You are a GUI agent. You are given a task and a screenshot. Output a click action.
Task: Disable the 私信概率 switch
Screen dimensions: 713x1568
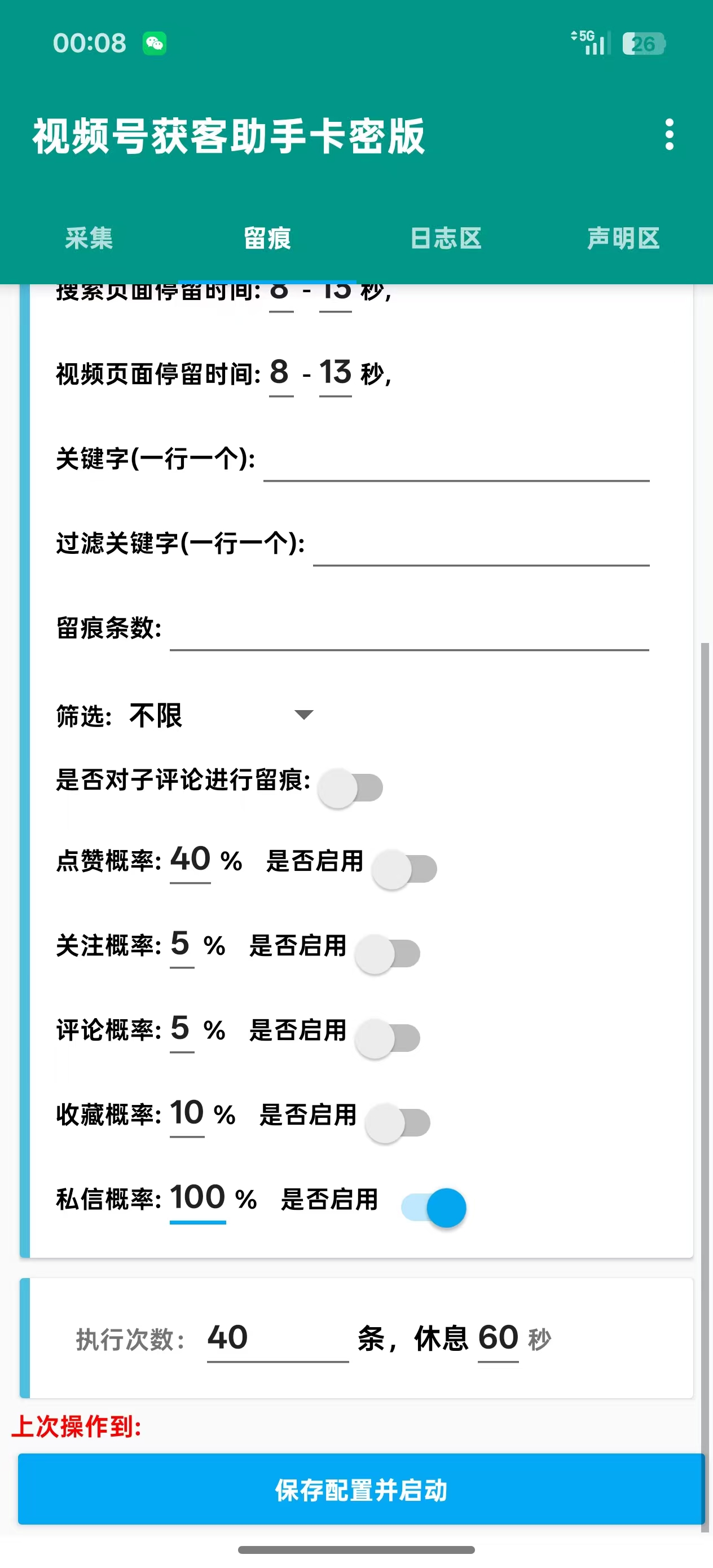click(x=434, y=1207)
